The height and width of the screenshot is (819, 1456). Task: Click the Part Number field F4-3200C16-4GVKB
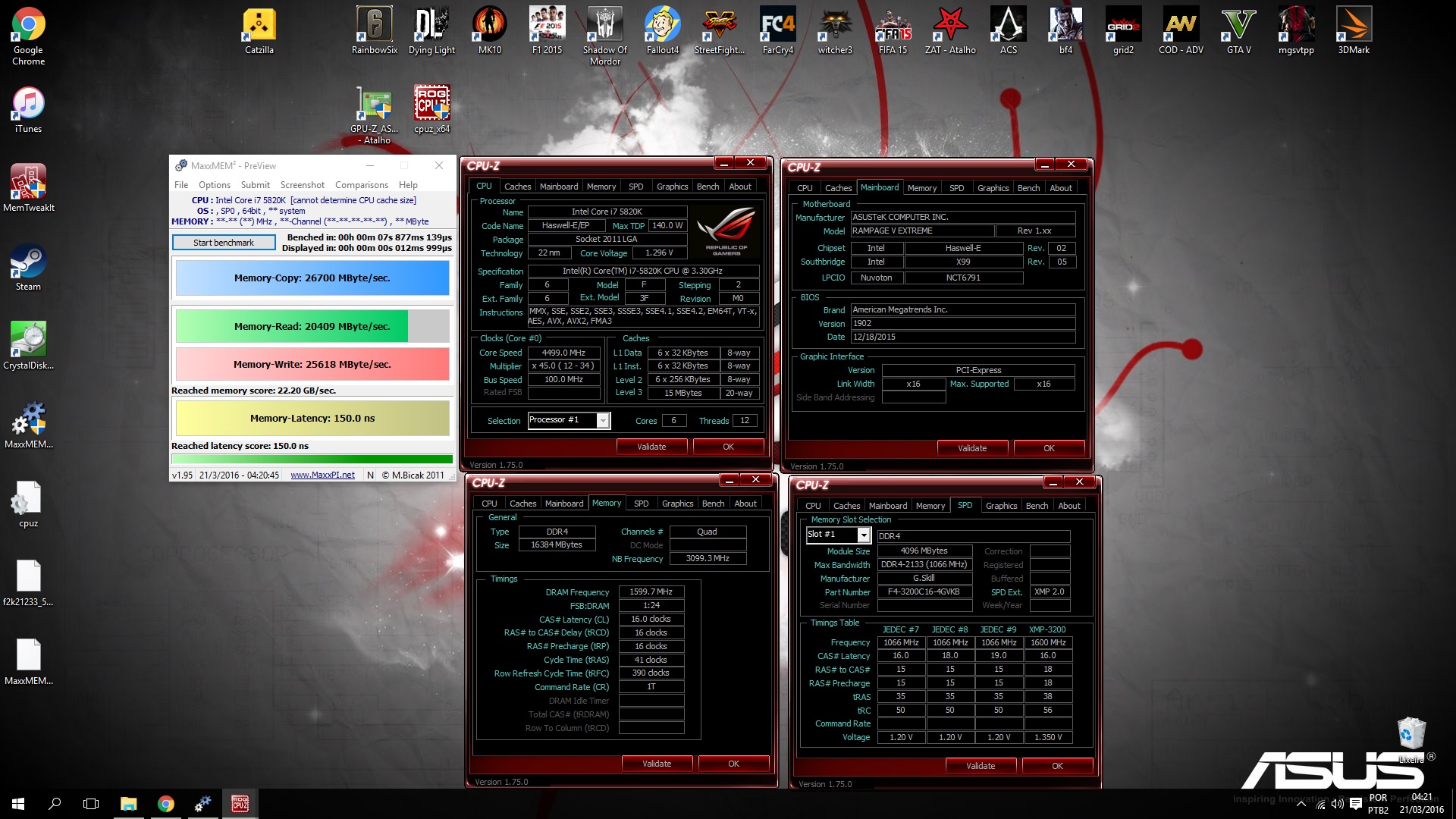[x=924, y=592]
